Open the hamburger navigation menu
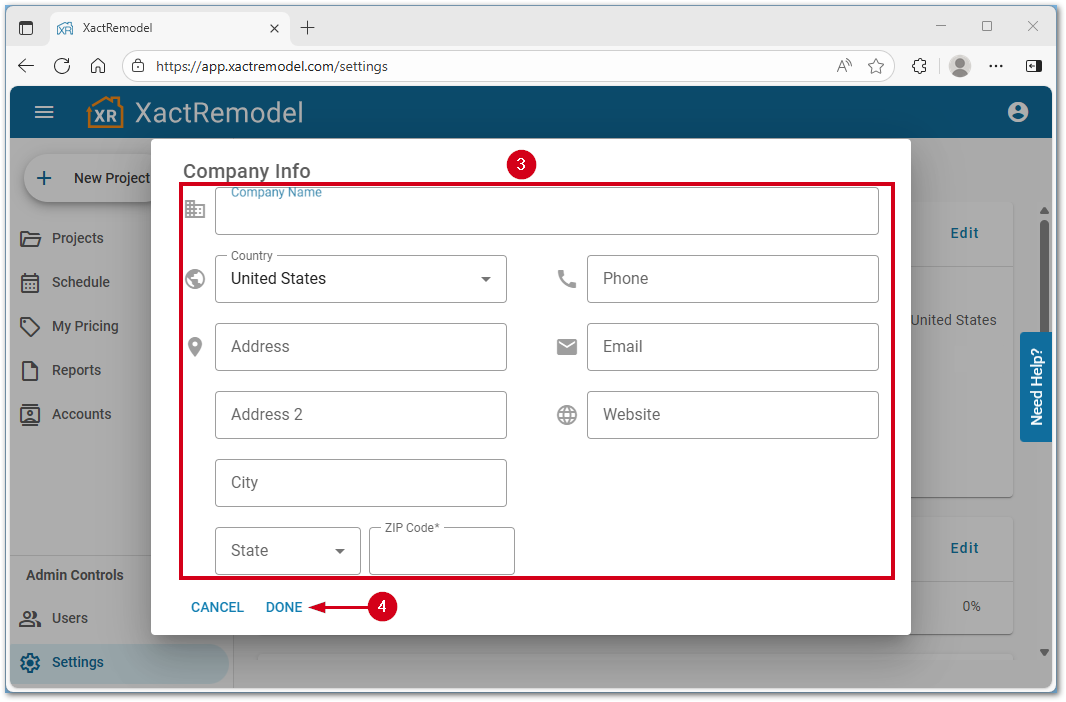 point(44,112)
